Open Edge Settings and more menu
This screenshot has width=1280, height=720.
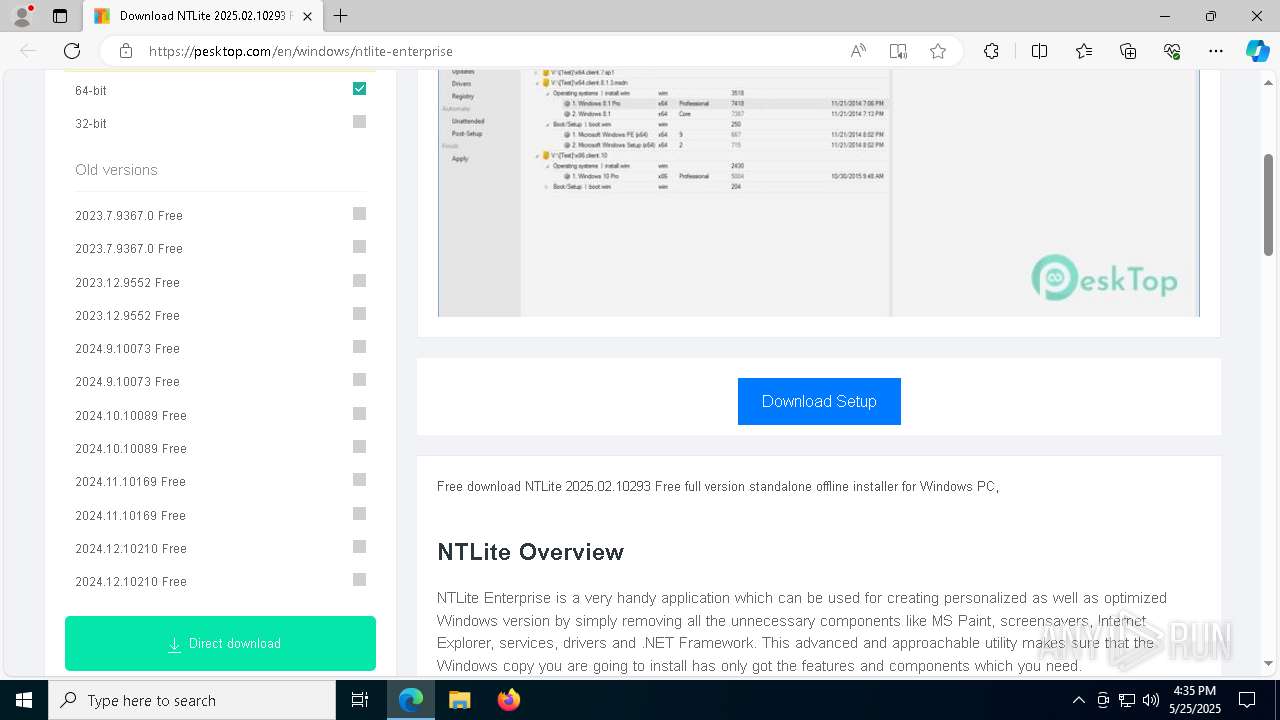pyautogui.click(x=1216, y=51)
